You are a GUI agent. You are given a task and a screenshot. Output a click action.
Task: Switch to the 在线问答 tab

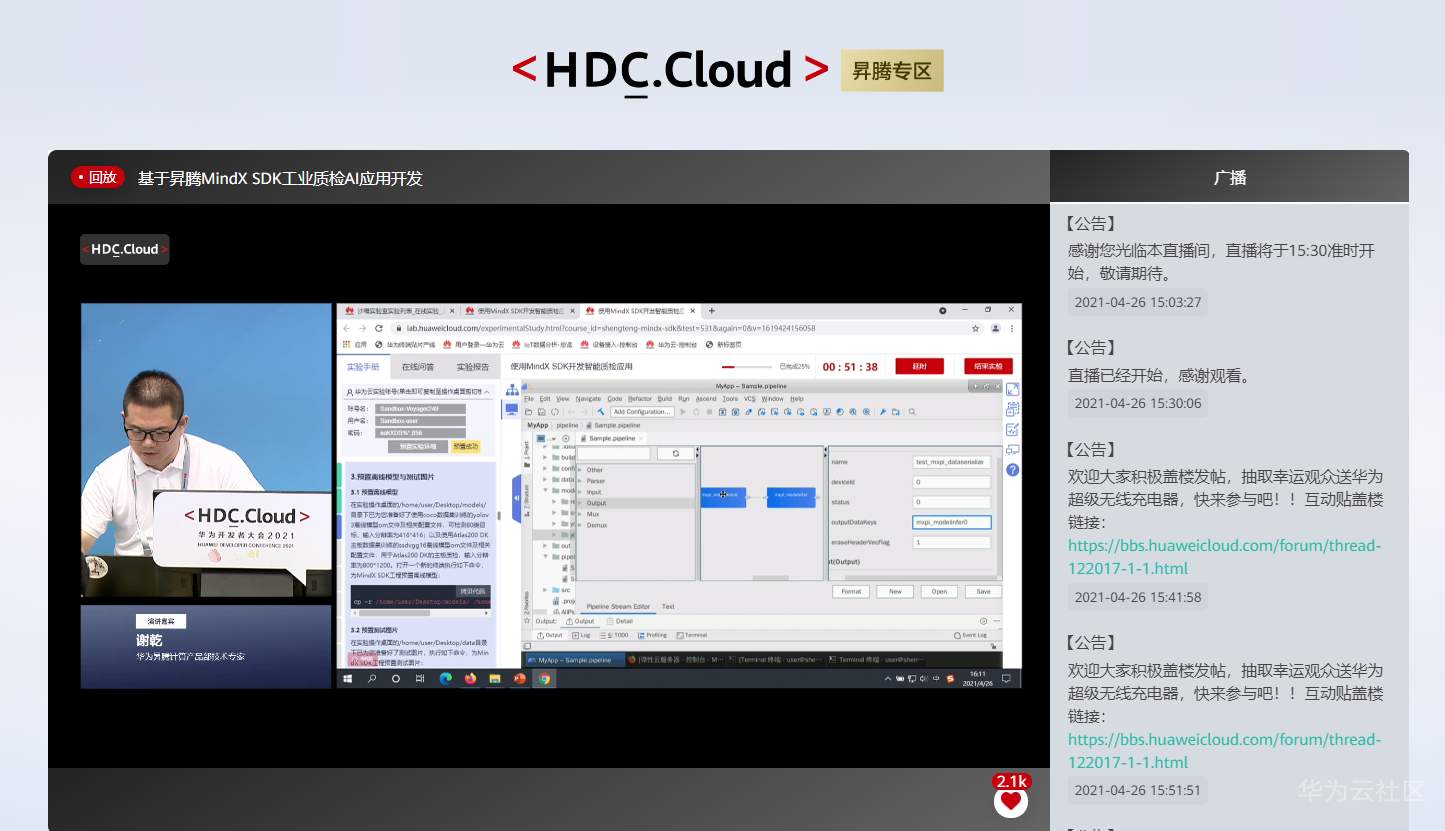pyautogui.click(x=418, y=367)
